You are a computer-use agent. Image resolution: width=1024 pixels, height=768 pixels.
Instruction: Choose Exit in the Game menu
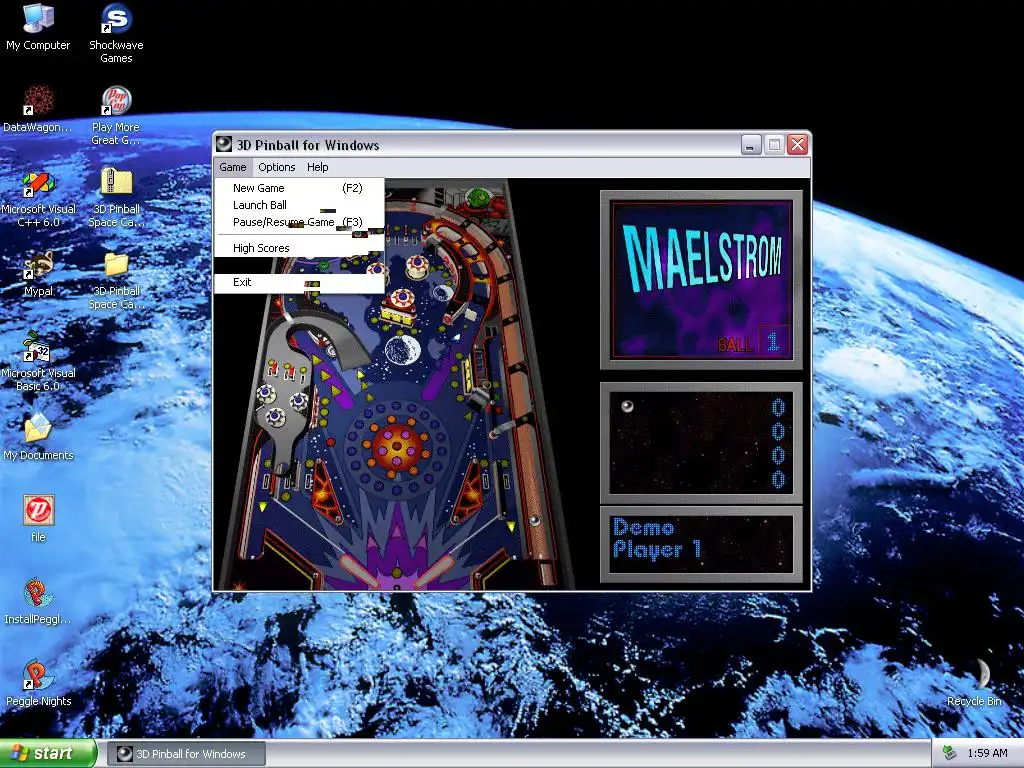click(x=299, y=282)
